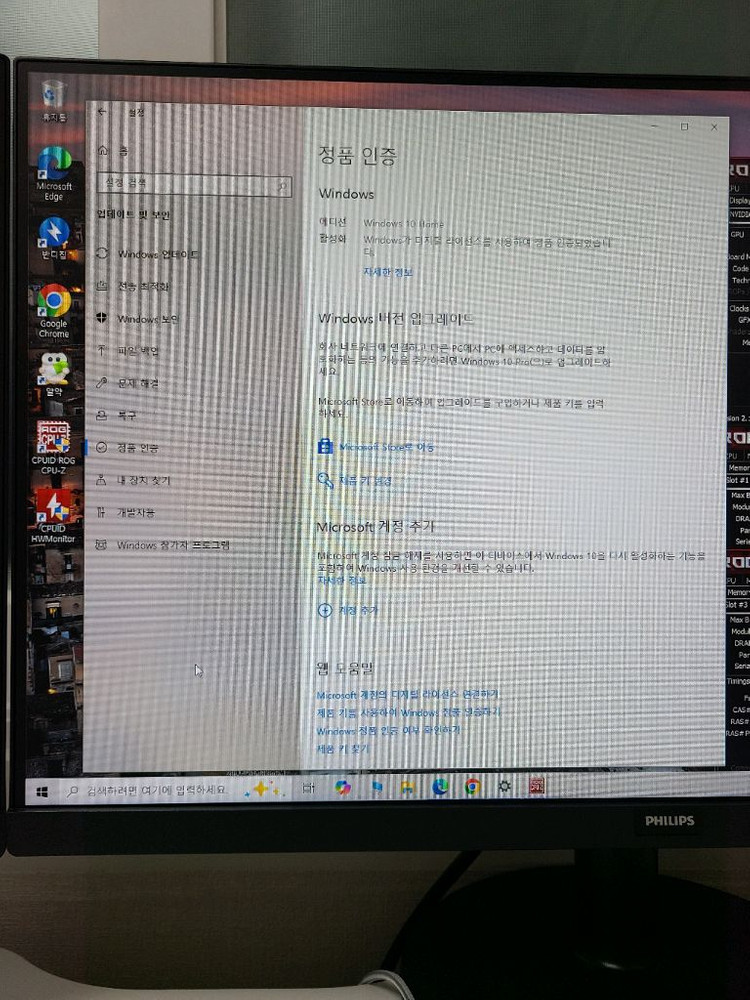Maximize the Settings window
750x1000 pixels.
coord(684,127)
